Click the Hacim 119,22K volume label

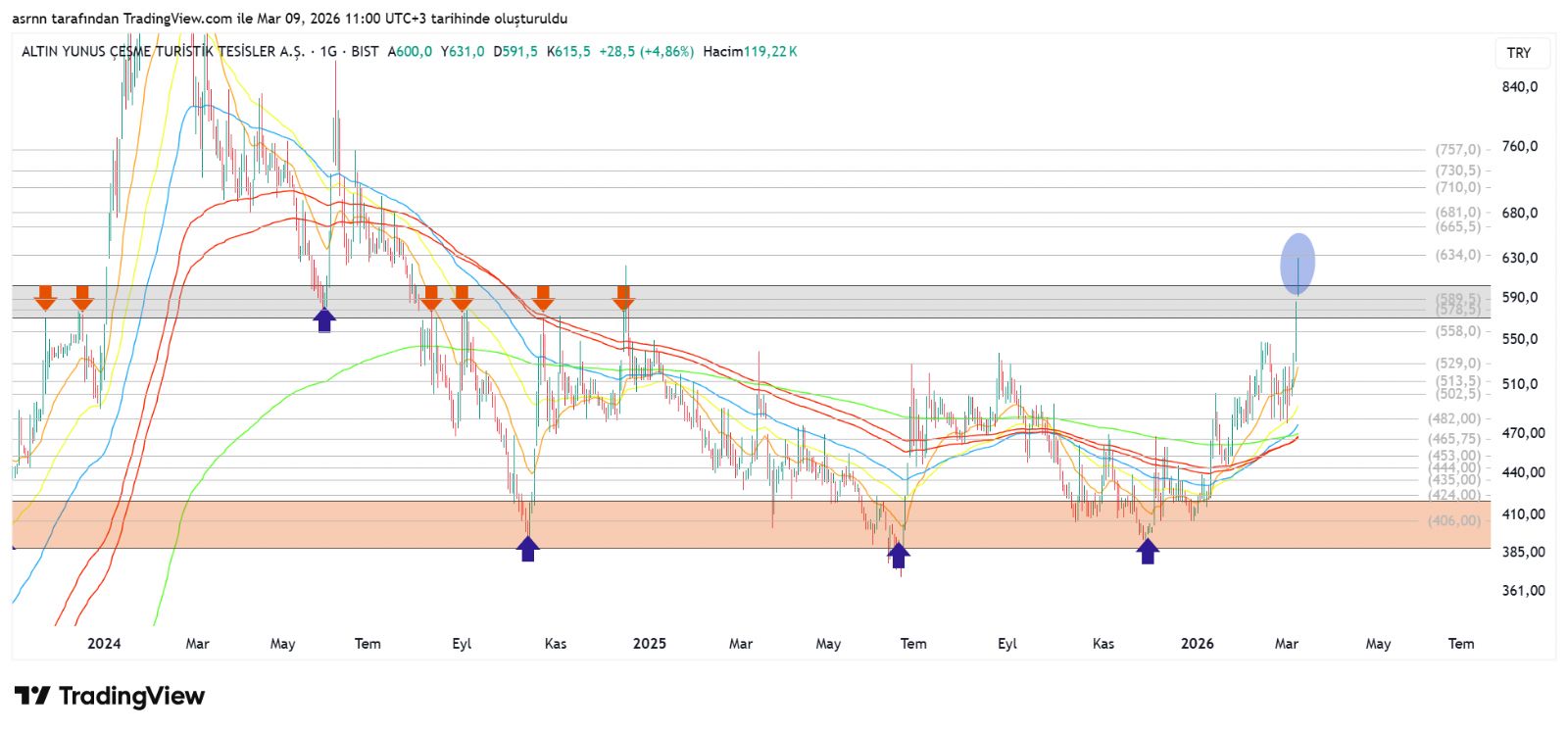tap(750, 52)
